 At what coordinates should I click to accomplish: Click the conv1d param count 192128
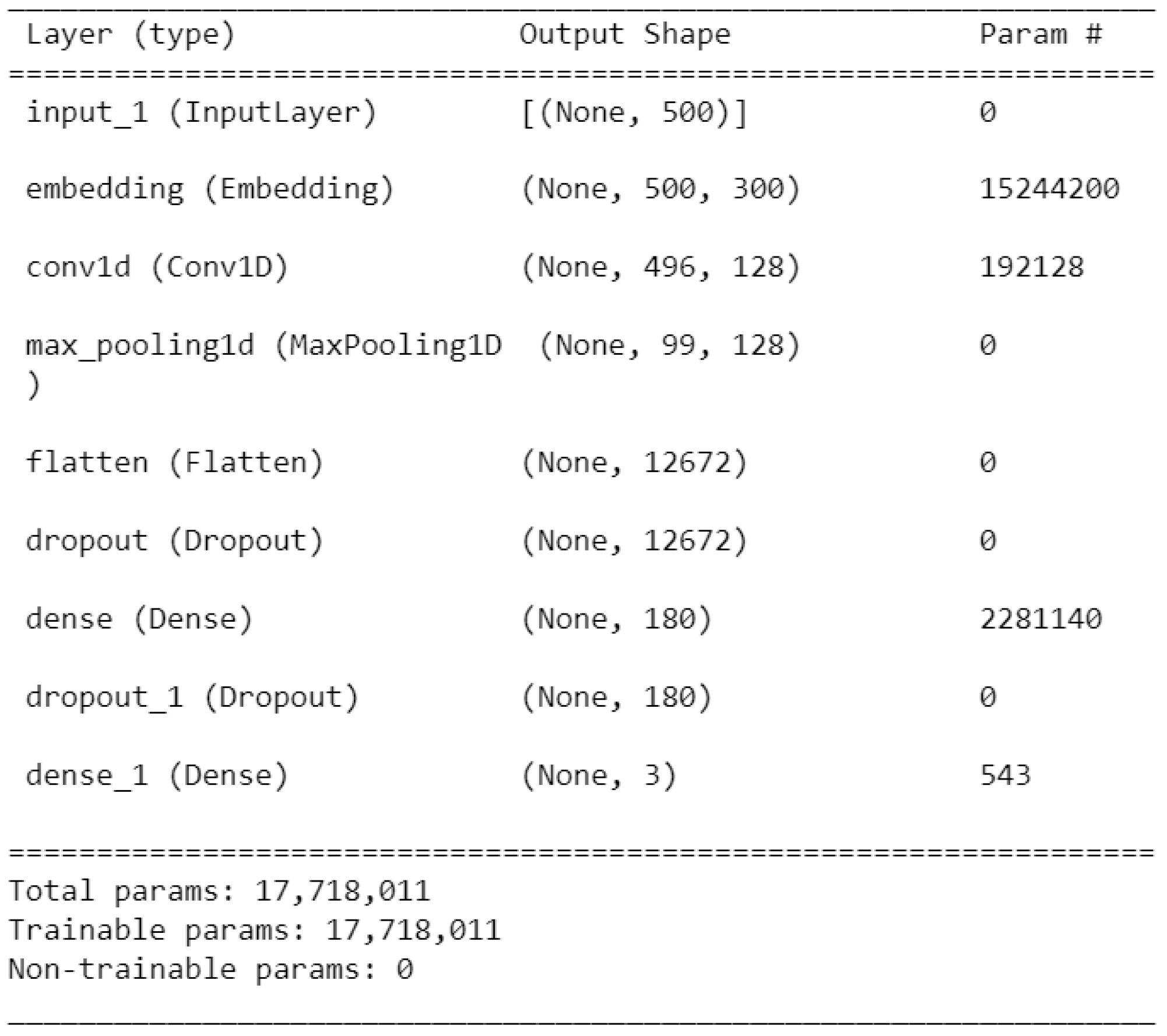1031,267
